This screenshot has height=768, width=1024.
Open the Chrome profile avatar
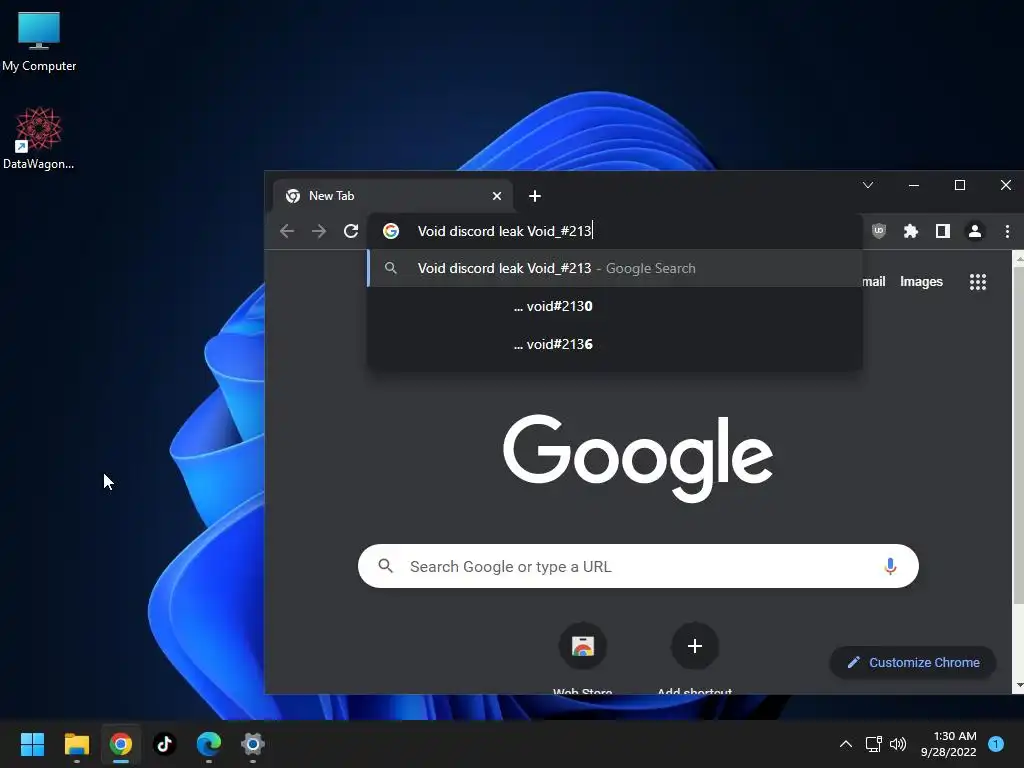point(974,231)
